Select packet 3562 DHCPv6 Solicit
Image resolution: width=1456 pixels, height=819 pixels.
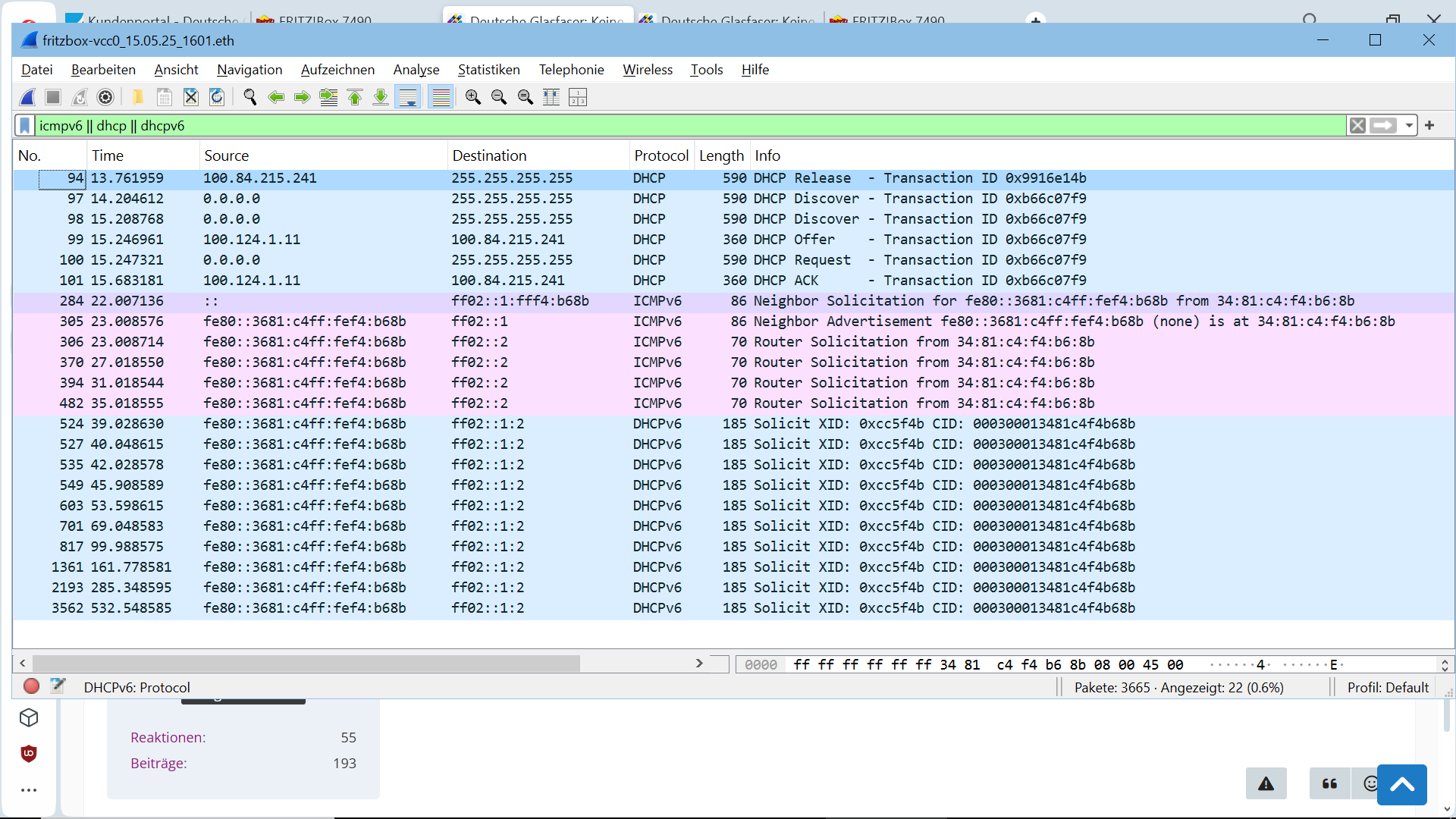tap(733, 608)
